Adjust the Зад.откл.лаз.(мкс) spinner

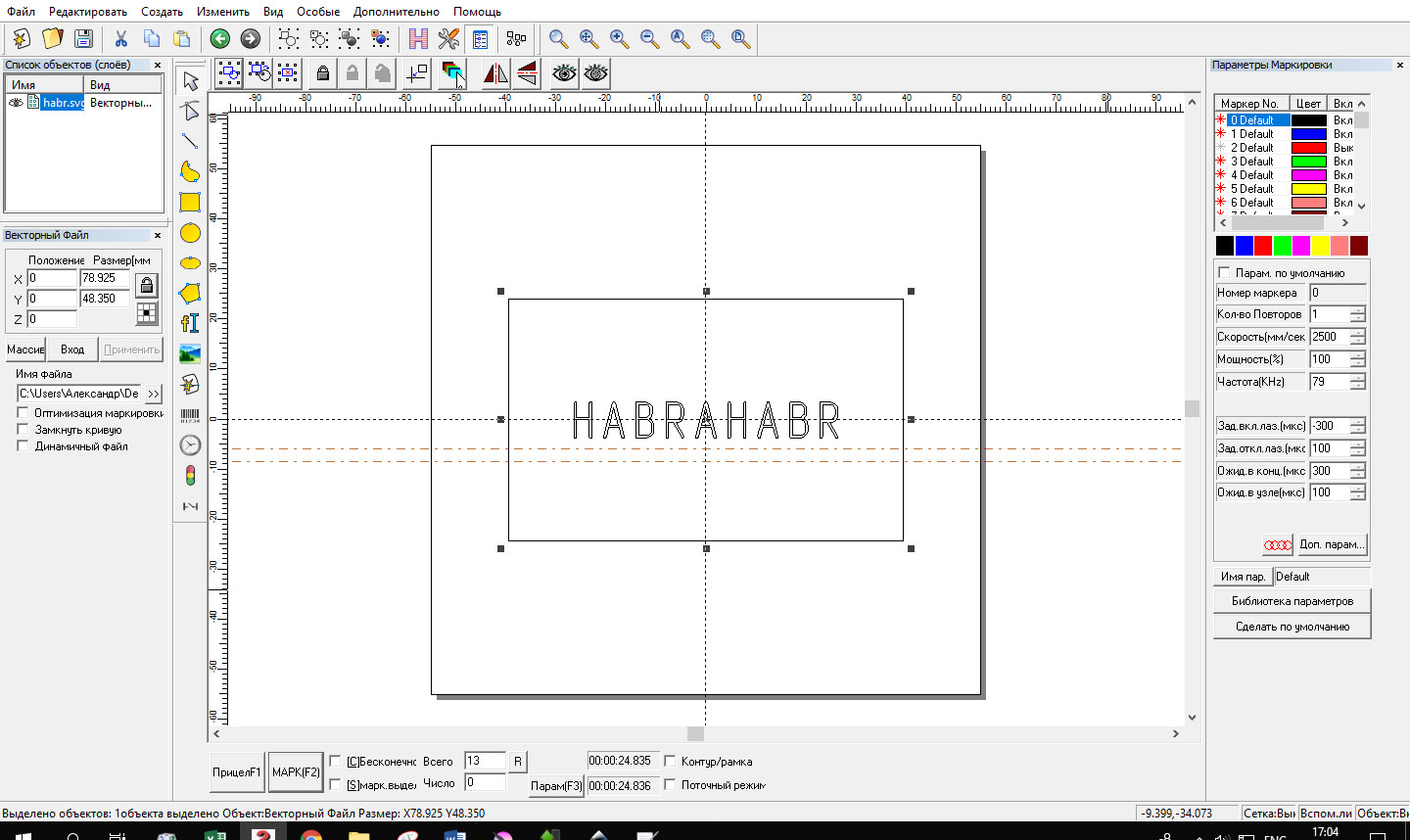click(x=1358, y=448)
